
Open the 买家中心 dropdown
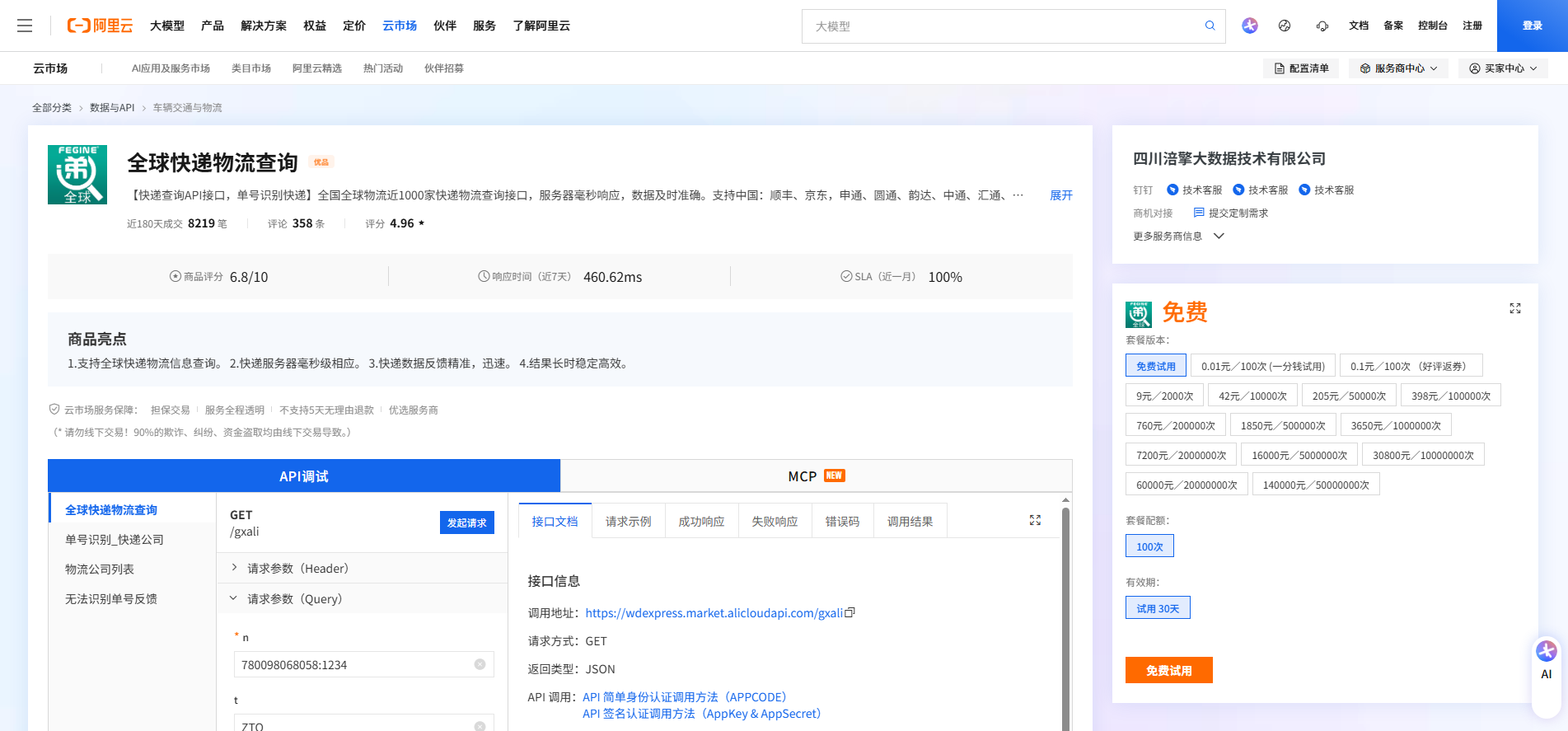click(x=1503, y=68)
